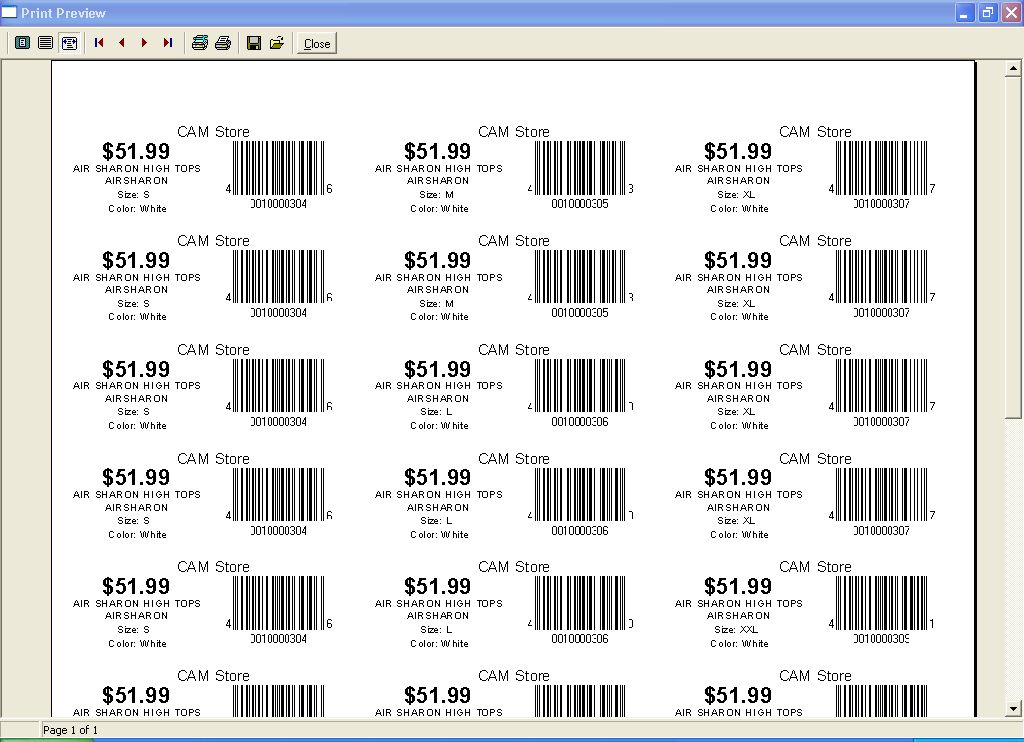The width and height of the screenshot is (1024, 742).
Task: Go to the previous page
Action: tap(121, 43)
